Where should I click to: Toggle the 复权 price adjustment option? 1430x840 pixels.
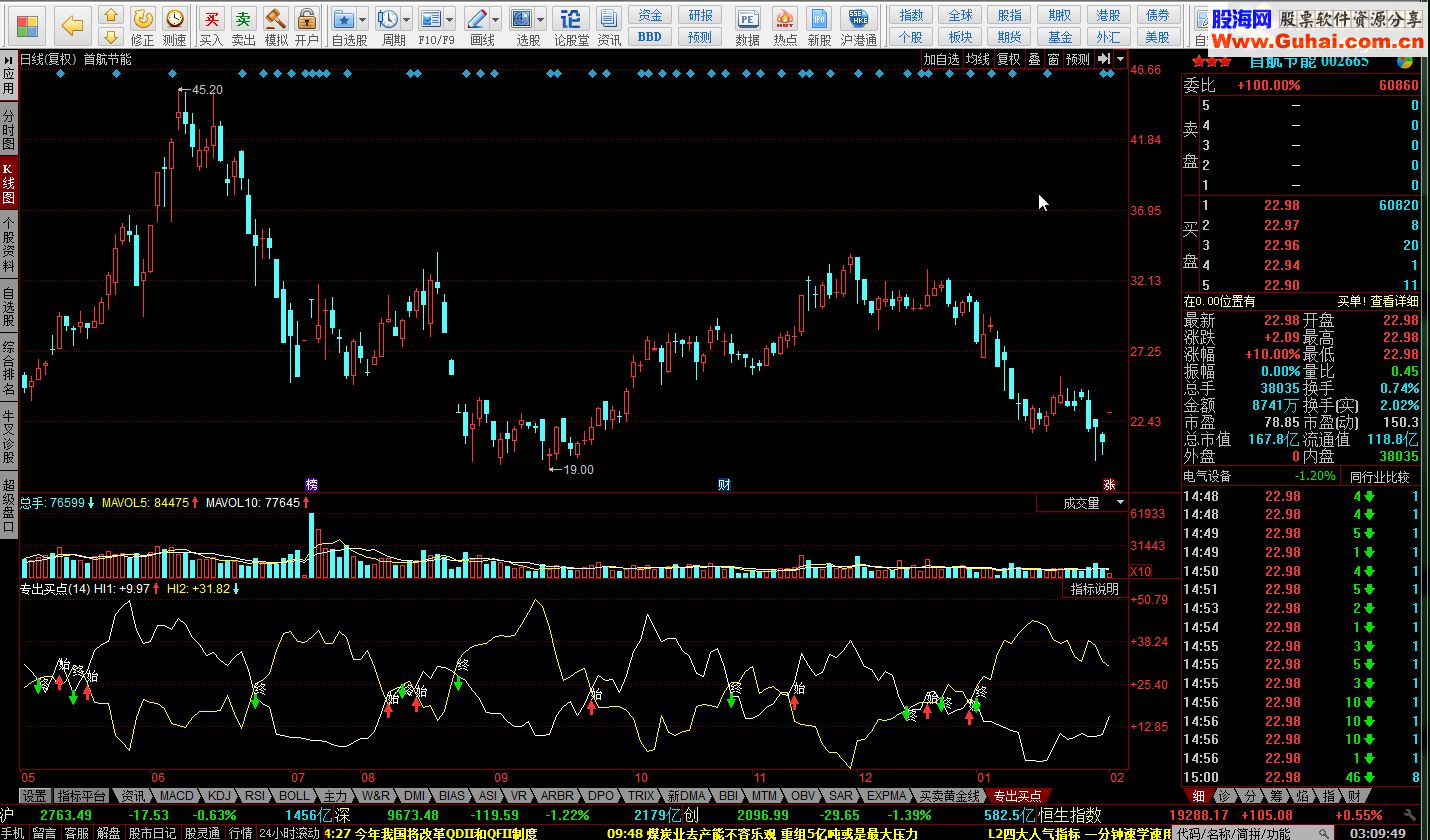[1008, 59]
